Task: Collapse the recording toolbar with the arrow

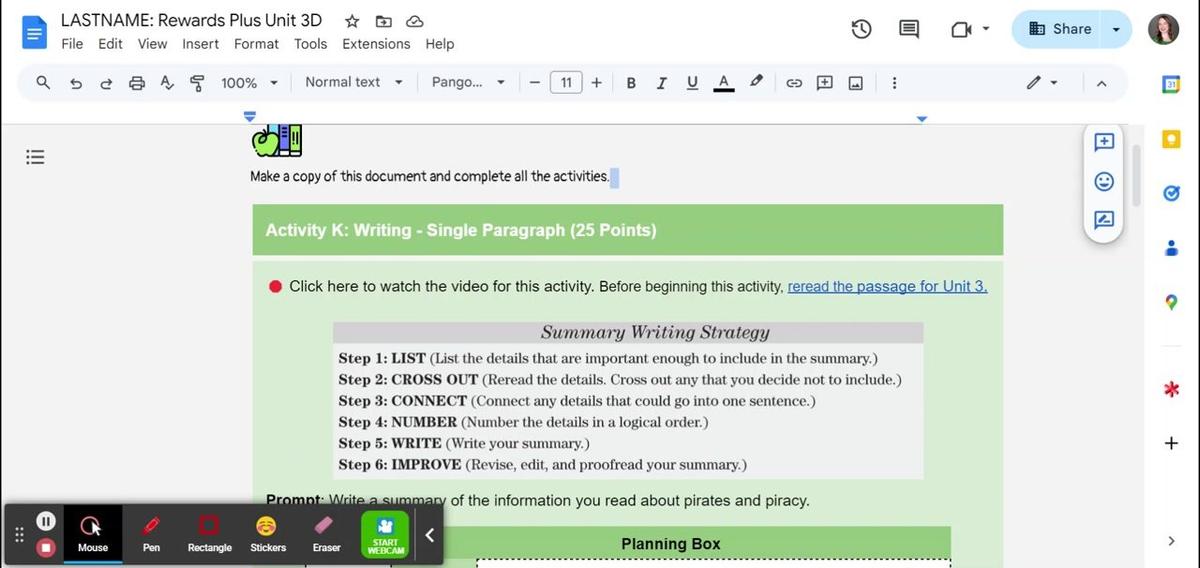Action: coord(429,535)
